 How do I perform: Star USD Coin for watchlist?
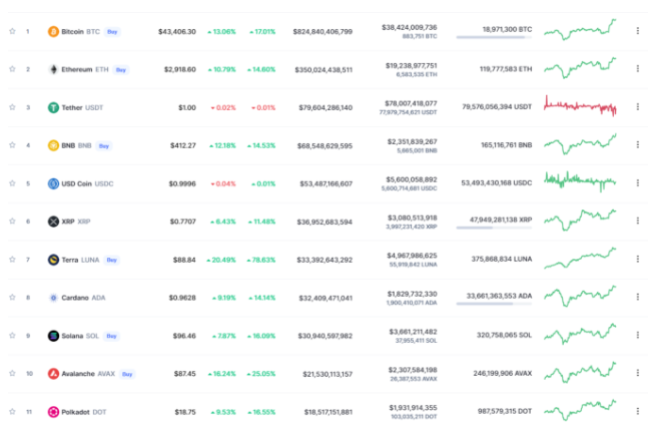click(12, 183)
